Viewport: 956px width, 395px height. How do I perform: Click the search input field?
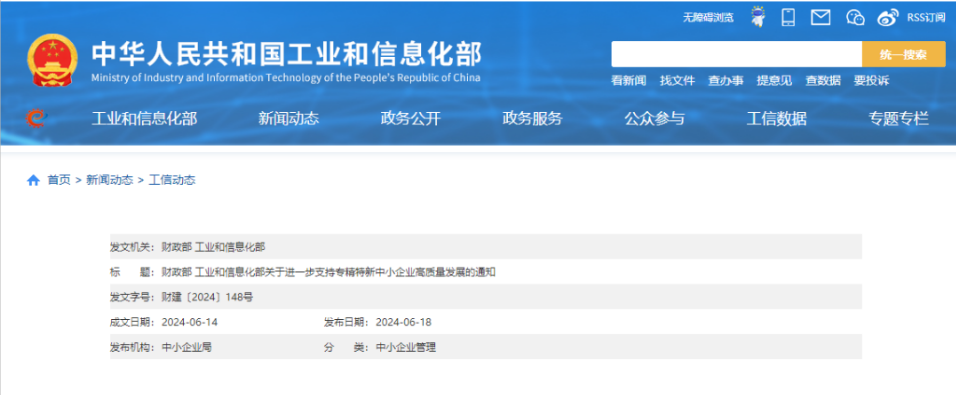click(x=737, y=54)
